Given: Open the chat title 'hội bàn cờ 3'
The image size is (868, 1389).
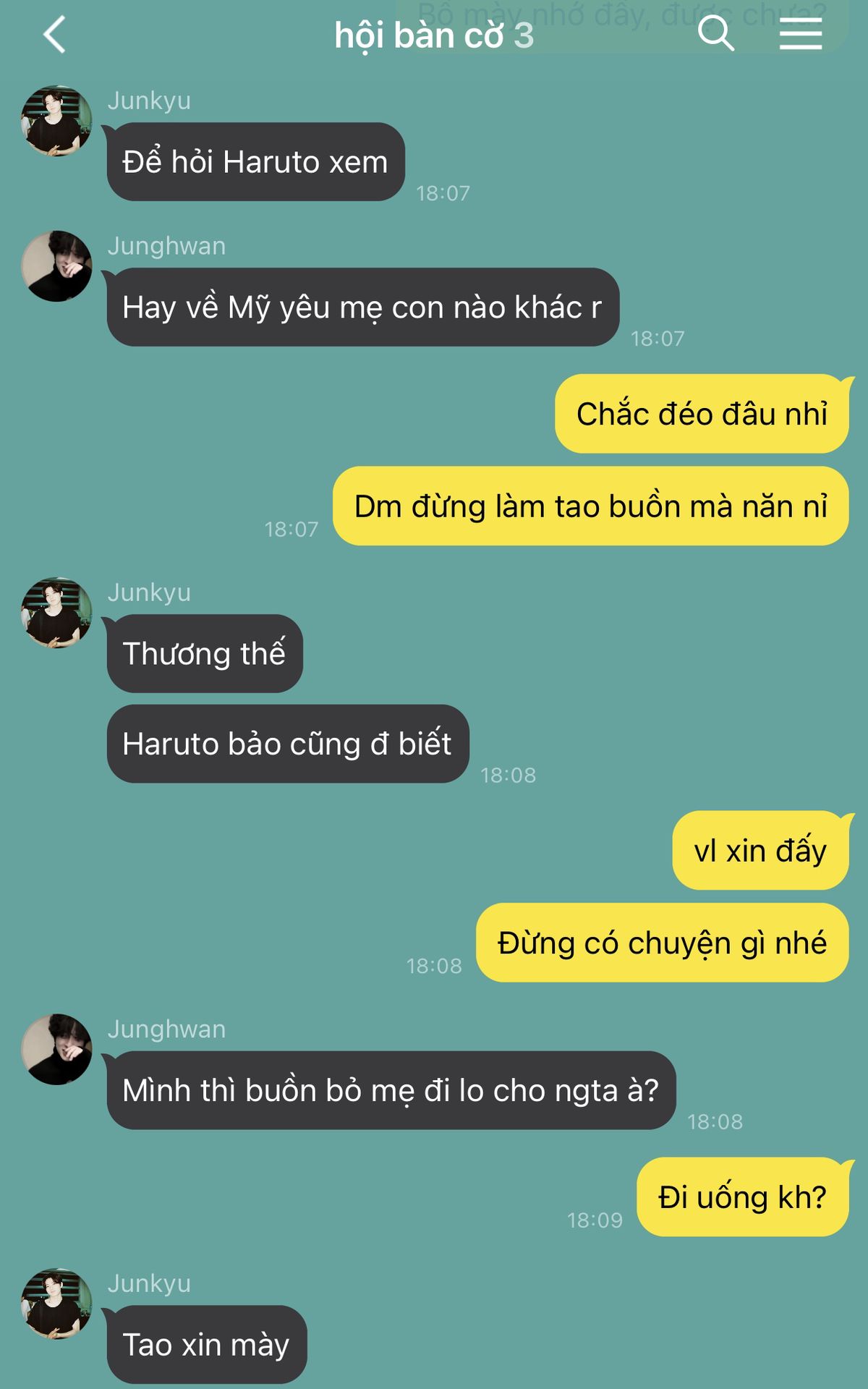Looking at the screenshot, I should pos(434,35).
